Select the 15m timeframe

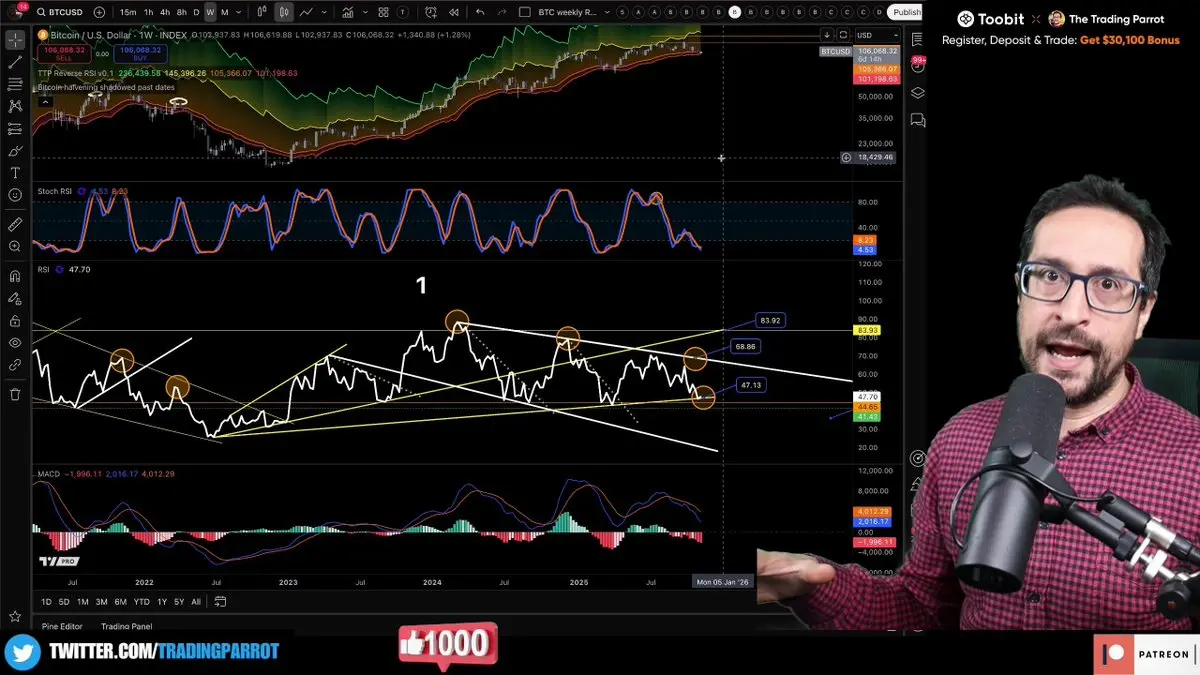pos(128,12)
